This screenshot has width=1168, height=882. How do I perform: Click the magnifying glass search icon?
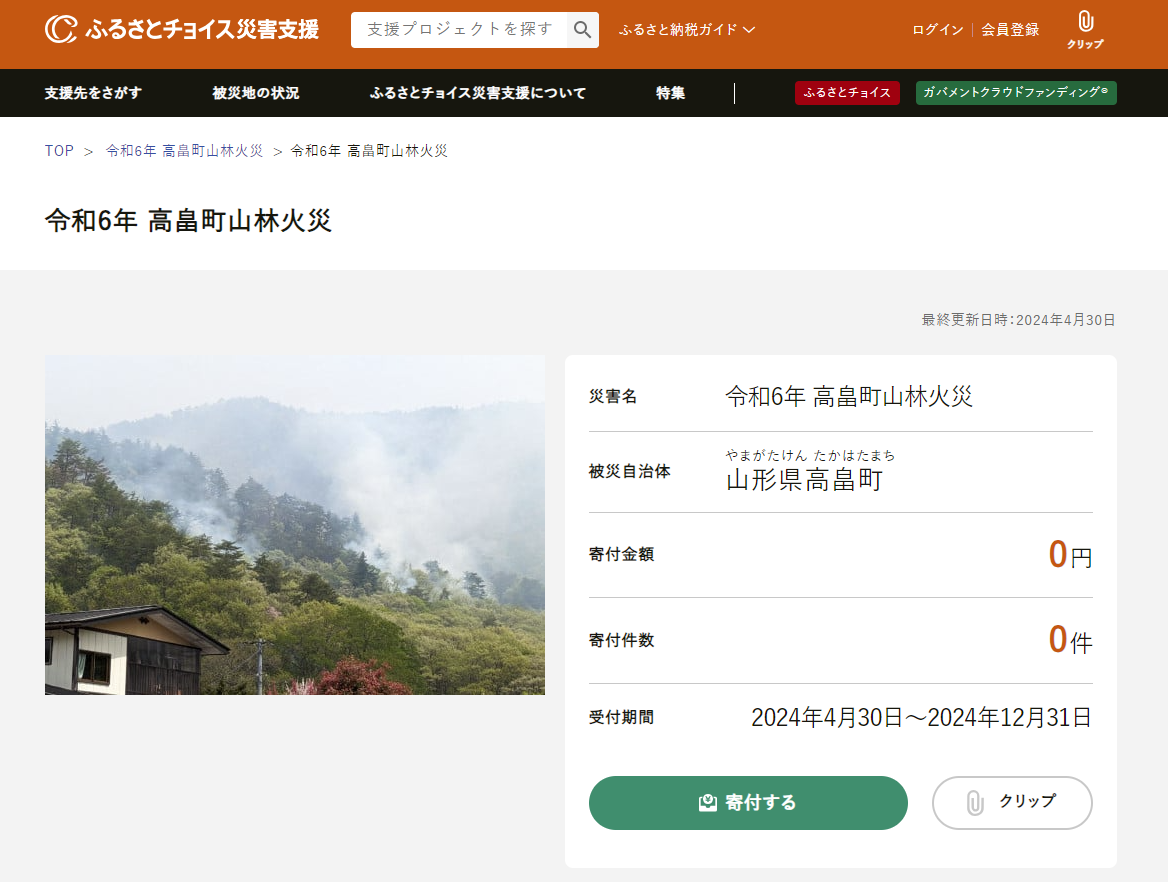pyautogui.click(x=582, y=30)
